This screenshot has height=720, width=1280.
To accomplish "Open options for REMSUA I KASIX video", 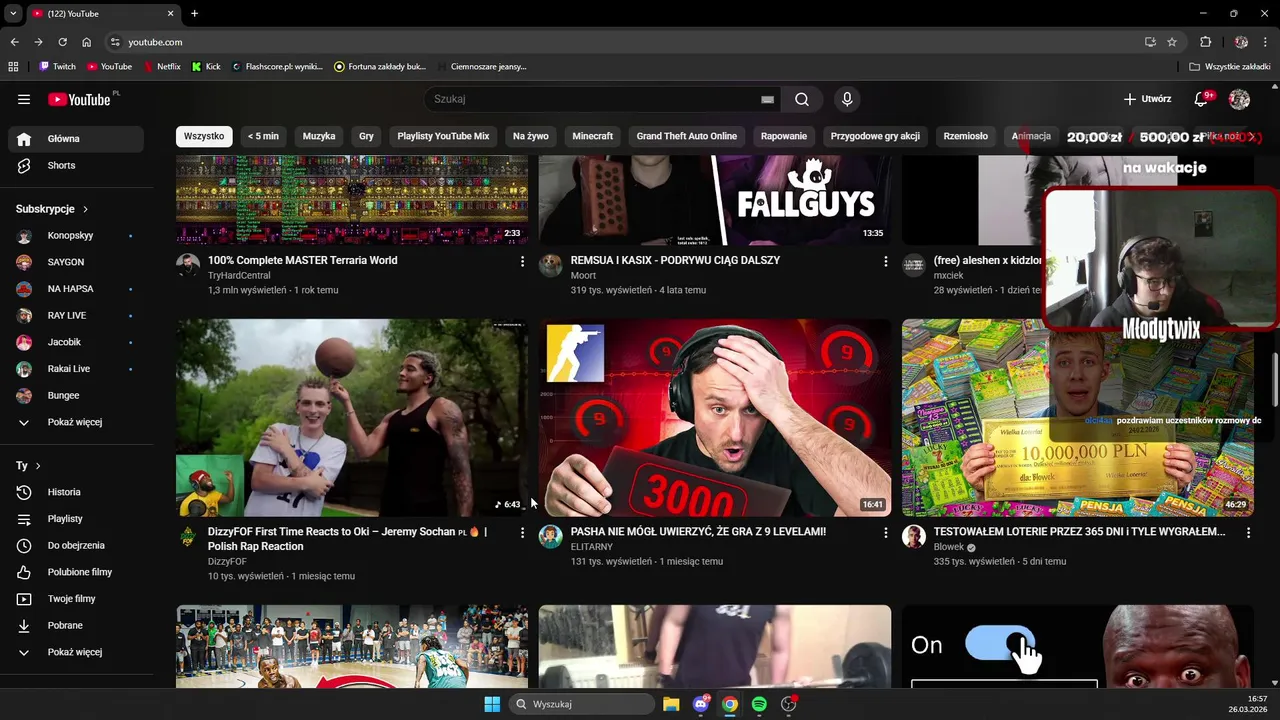I will 885,261.
